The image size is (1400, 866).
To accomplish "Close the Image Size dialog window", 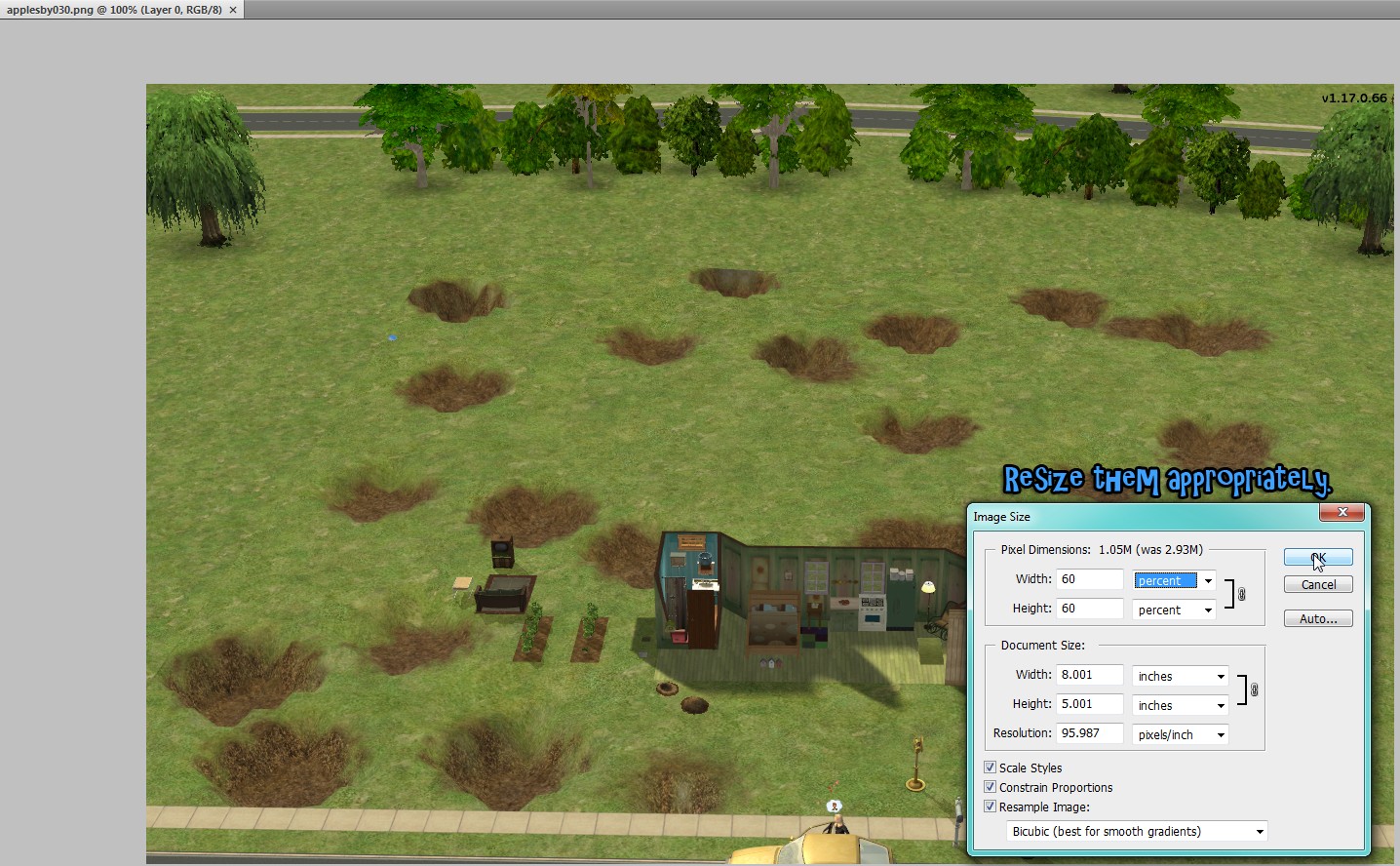I will (x=1342, y=512).
